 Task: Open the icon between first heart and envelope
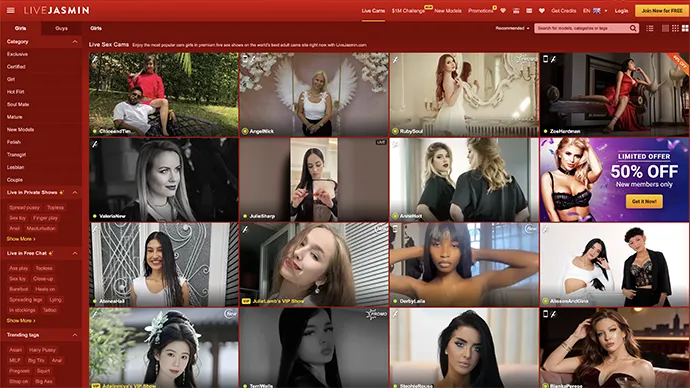coord(516,11)
